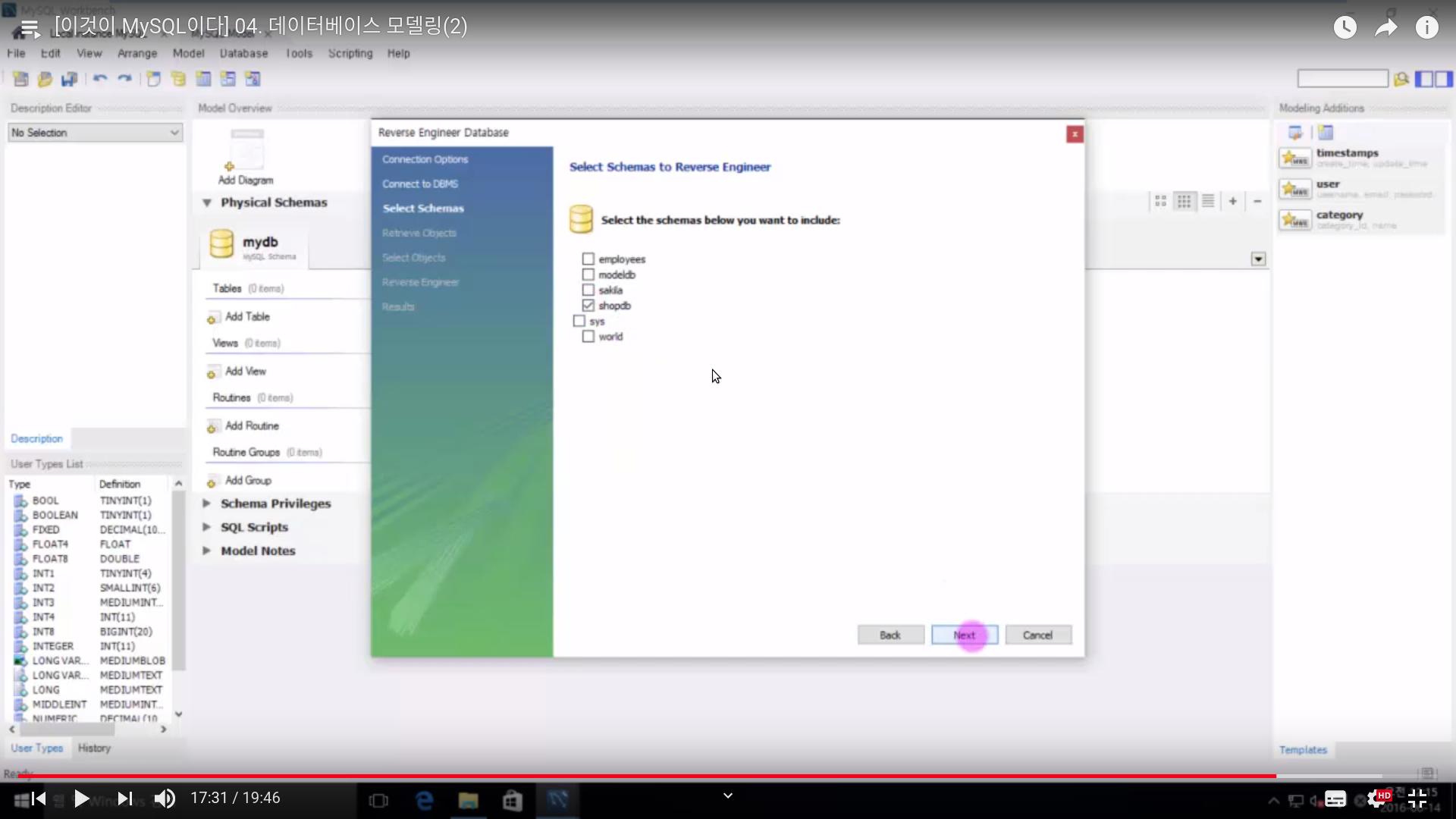Click the minus icon to remove schema
Image resolution: width=1456 pixels, height=819 pixels.
(1257, 201)
